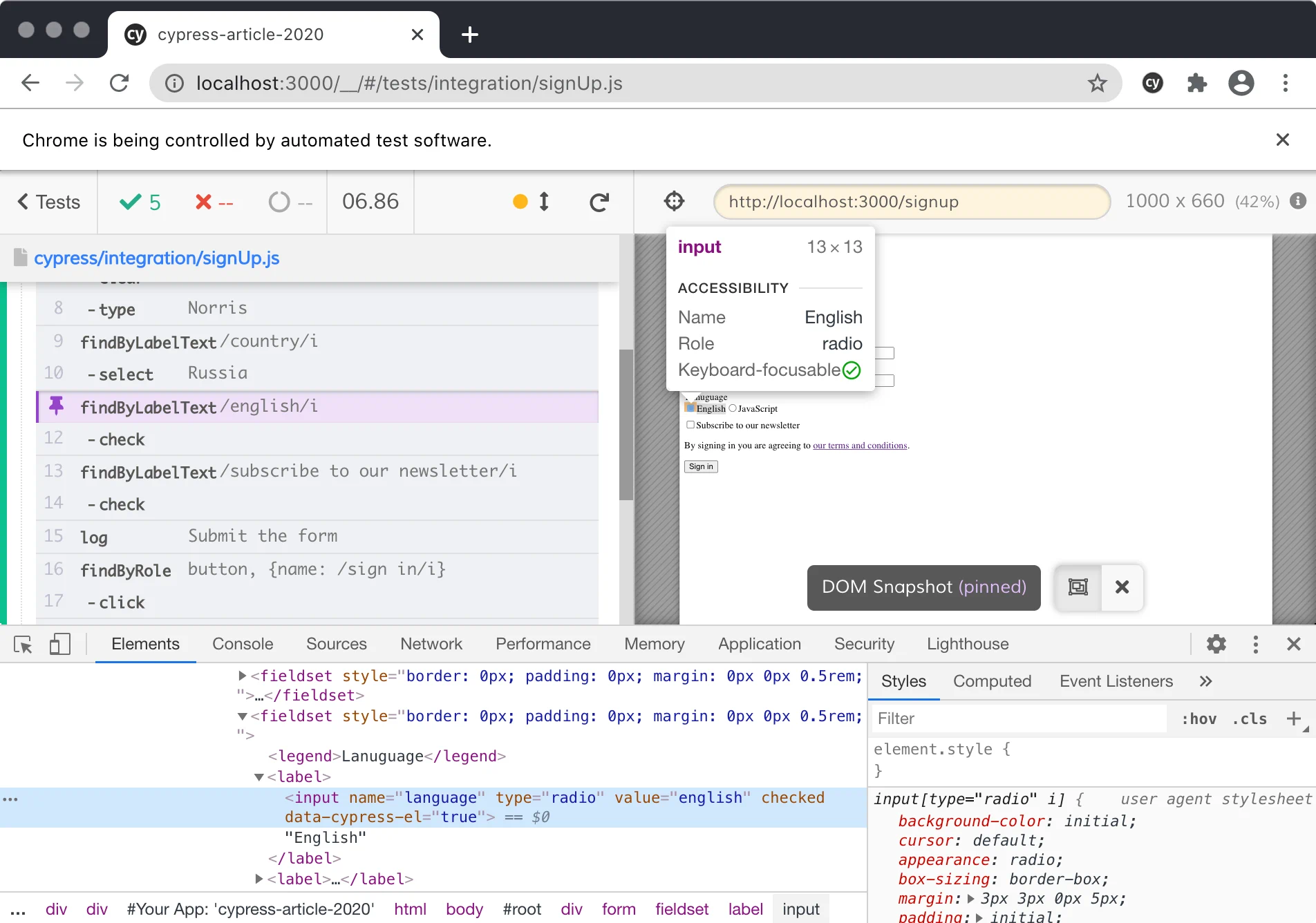Switch to the Console tab

click(242, 644)
